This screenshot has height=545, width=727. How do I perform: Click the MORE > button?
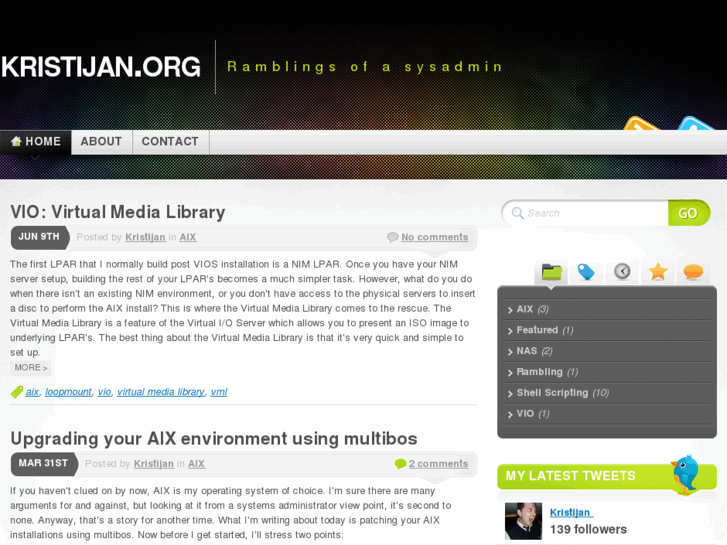(x=31, y=367)
